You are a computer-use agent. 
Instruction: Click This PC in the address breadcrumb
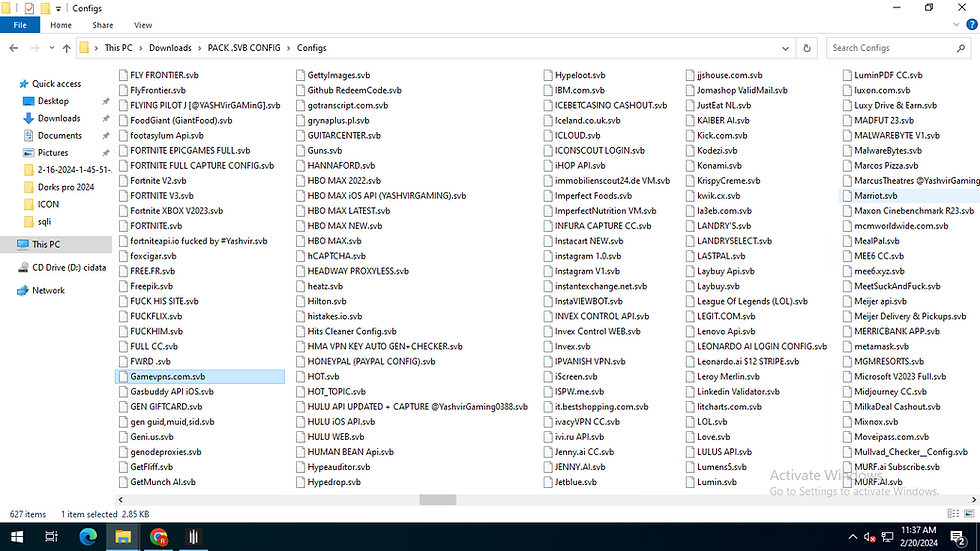(118, 48)
